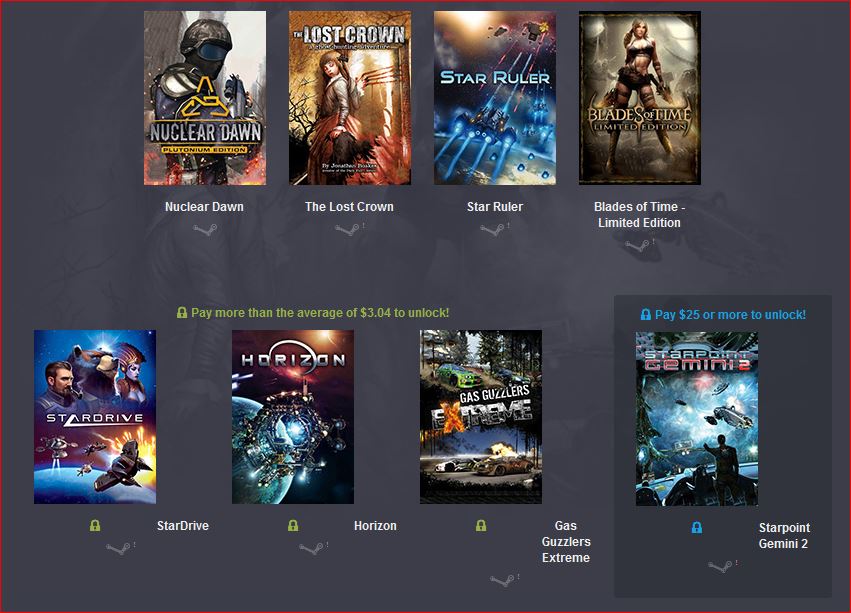Open the Nuclear Dawn cover art

click(x=205, y=98)
